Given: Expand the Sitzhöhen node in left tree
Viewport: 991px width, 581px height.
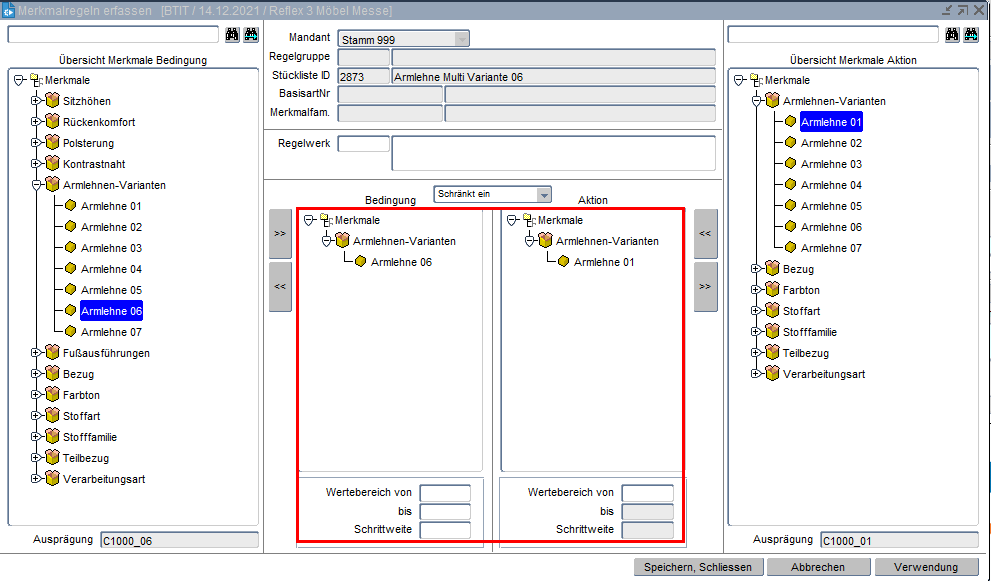Looking at the screenshot, I should (36, 101).
